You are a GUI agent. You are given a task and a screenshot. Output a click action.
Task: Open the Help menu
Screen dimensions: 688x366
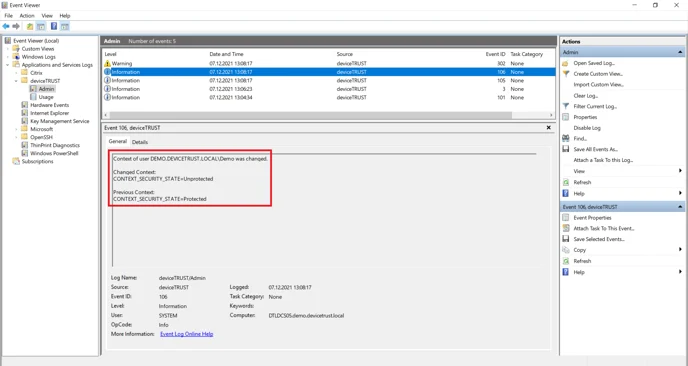coord(65,16)
